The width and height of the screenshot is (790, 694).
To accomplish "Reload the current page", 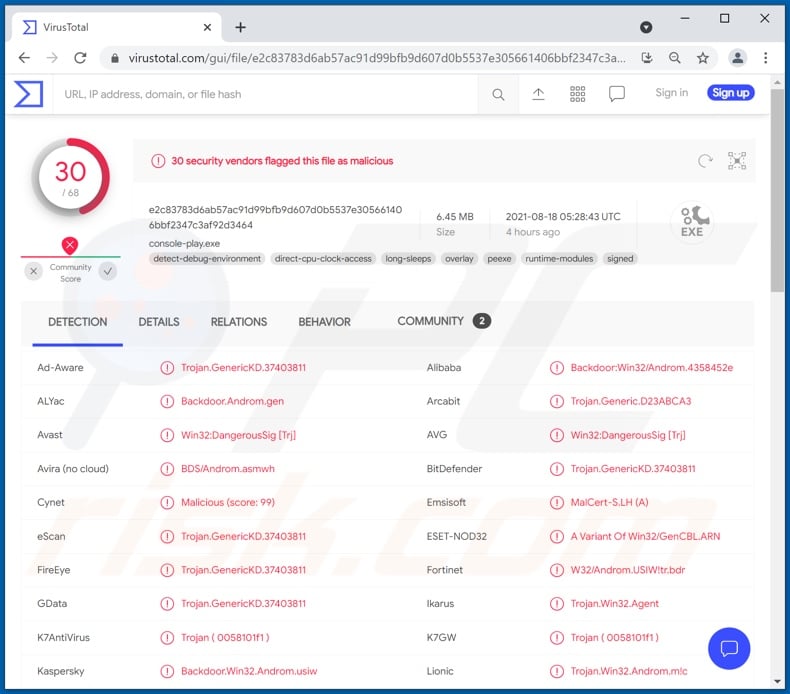I will point(80,58).
